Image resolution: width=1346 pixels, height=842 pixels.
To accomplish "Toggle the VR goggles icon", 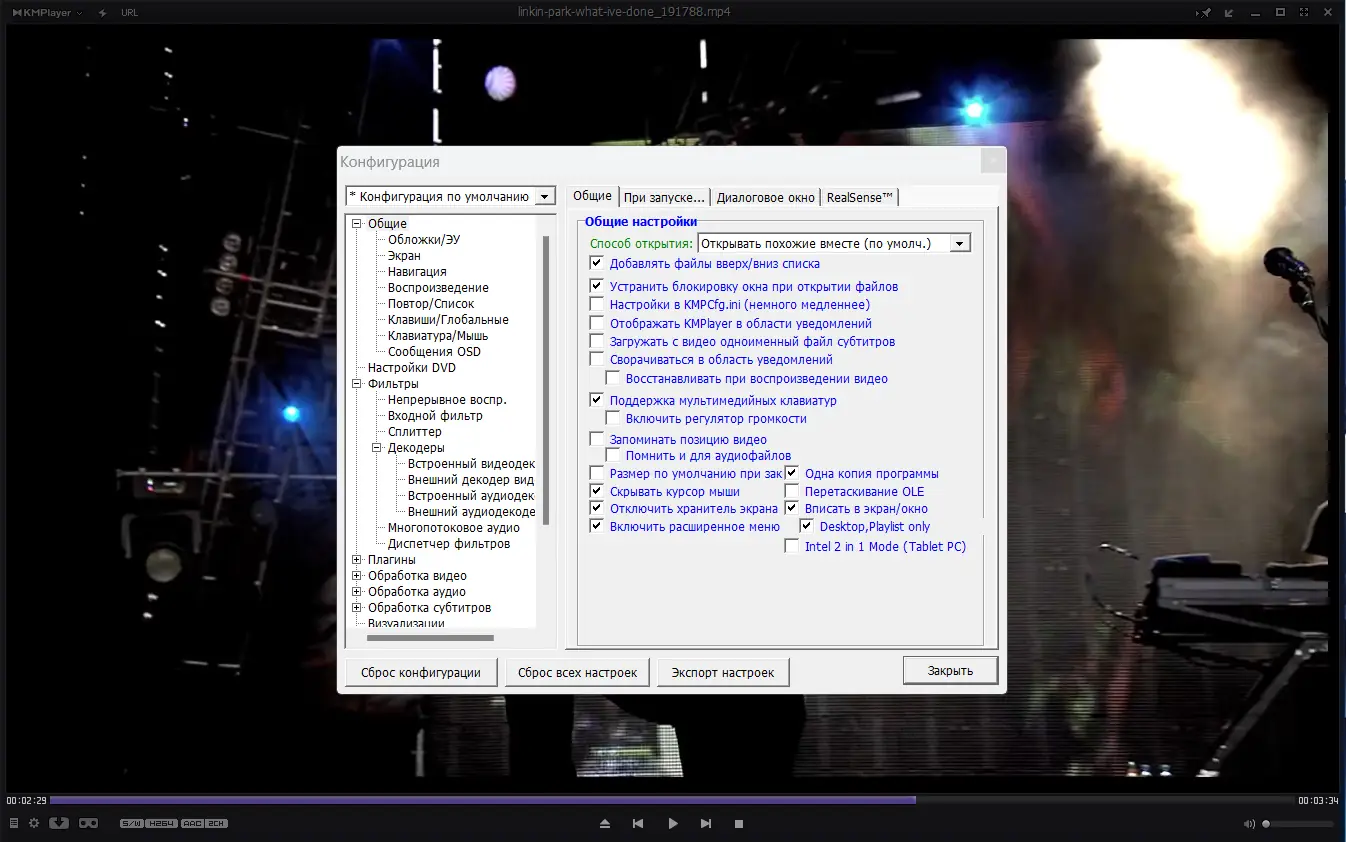I will click(88, 823).
